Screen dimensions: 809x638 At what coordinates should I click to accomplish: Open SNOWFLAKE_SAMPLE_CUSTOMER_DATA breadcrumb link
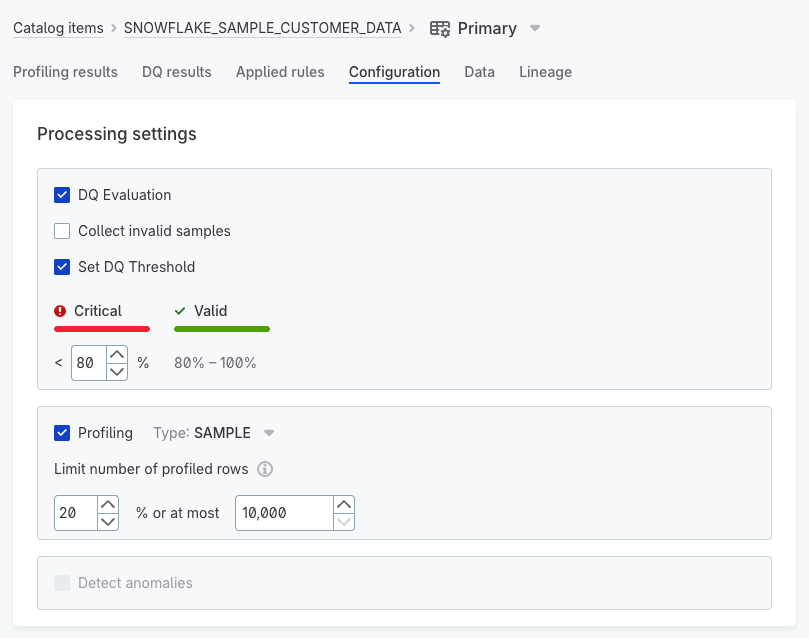262,28
